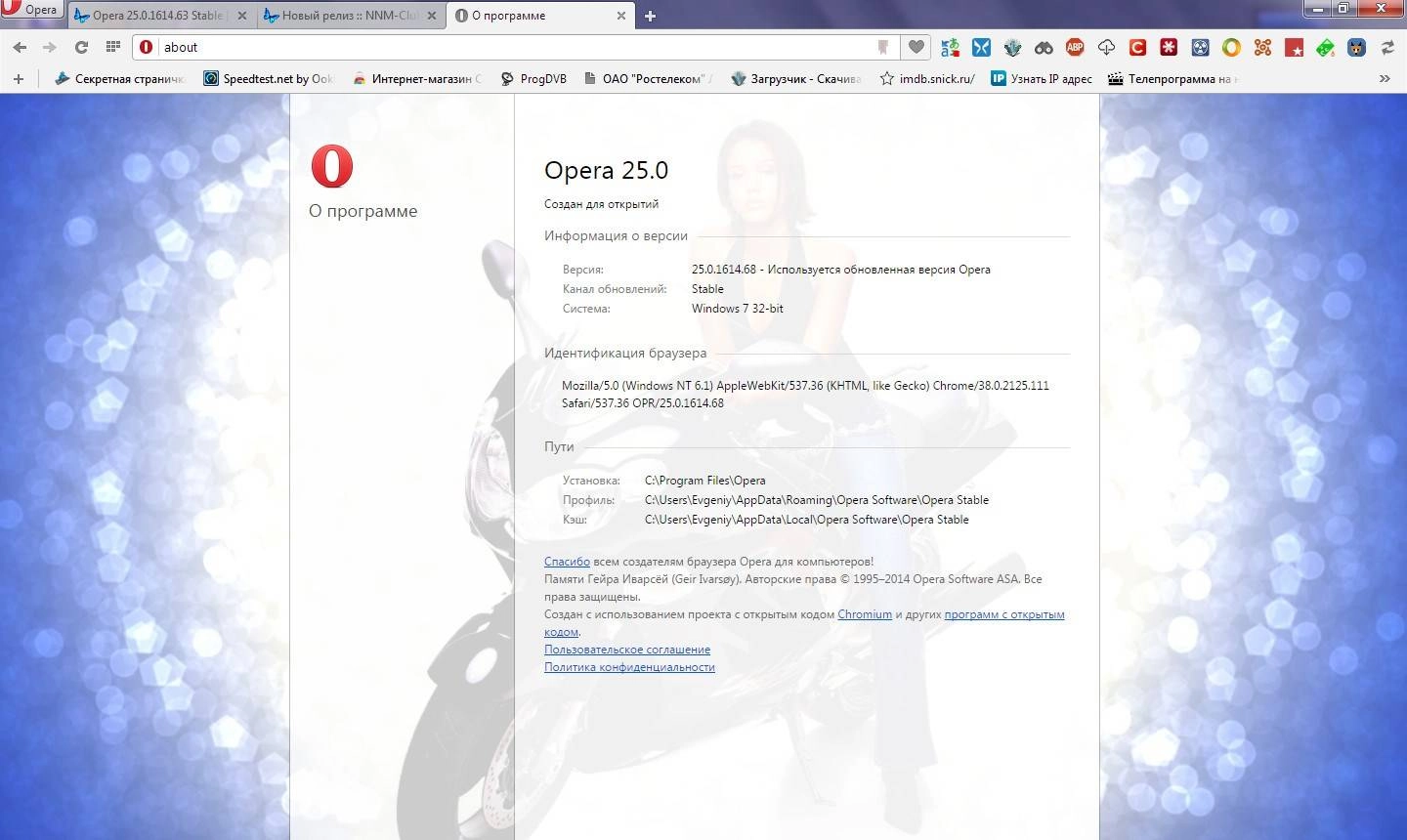The width and height of the screenshot is (1407, 840).
Task: Close the Opera 25.0.1614.63 Stable tab
Action: coord(242,16)
